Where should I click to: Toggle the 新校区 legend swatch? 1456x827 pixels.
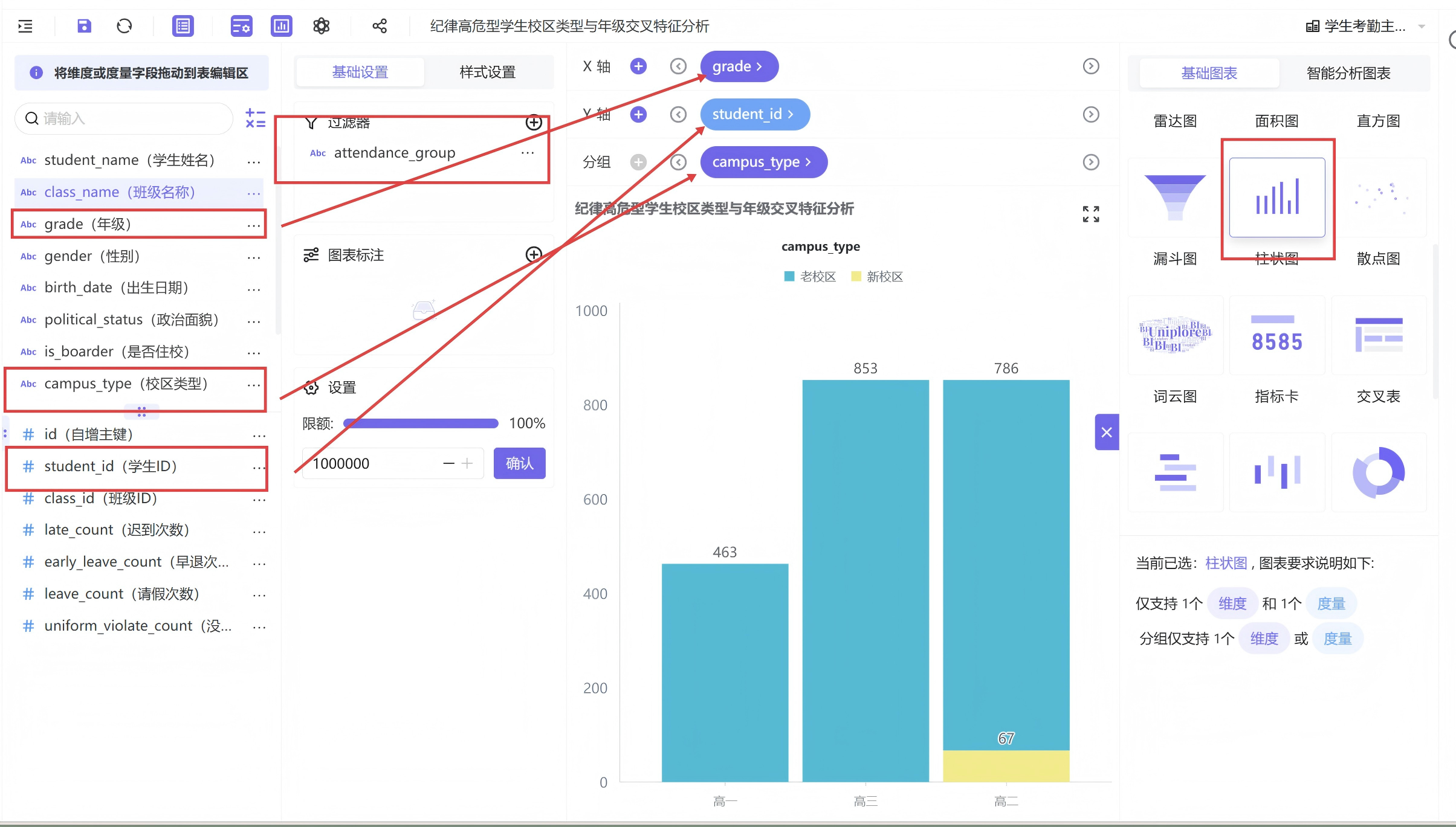coord(856,277)
